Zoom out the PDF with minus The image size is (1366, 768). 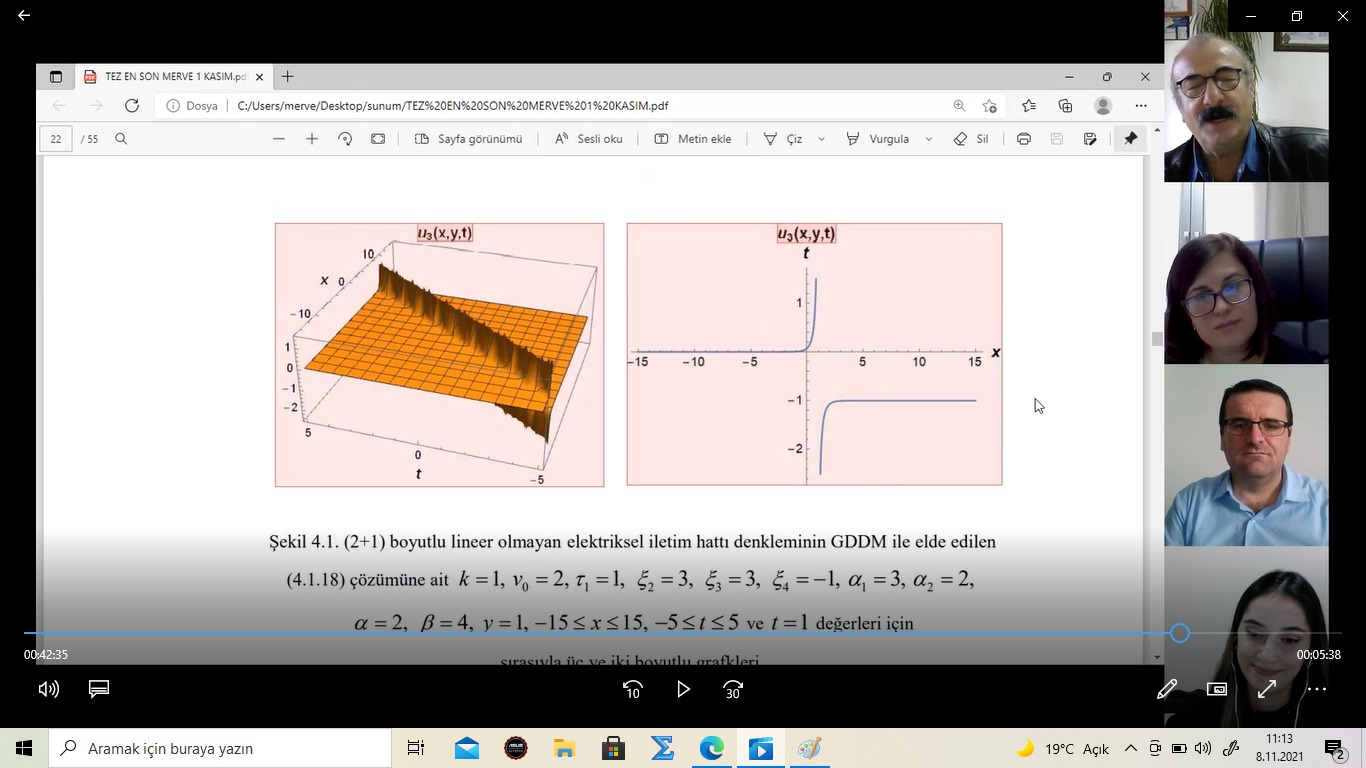pos(279,139)
